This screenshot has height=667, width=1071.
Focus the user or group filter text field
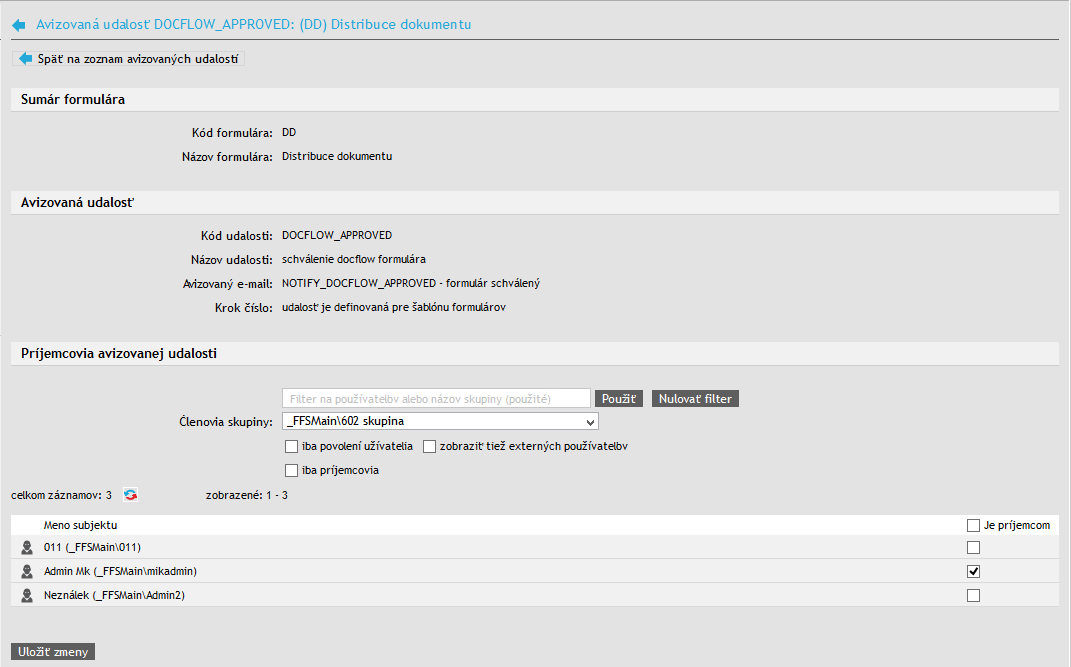click(436, 399)
